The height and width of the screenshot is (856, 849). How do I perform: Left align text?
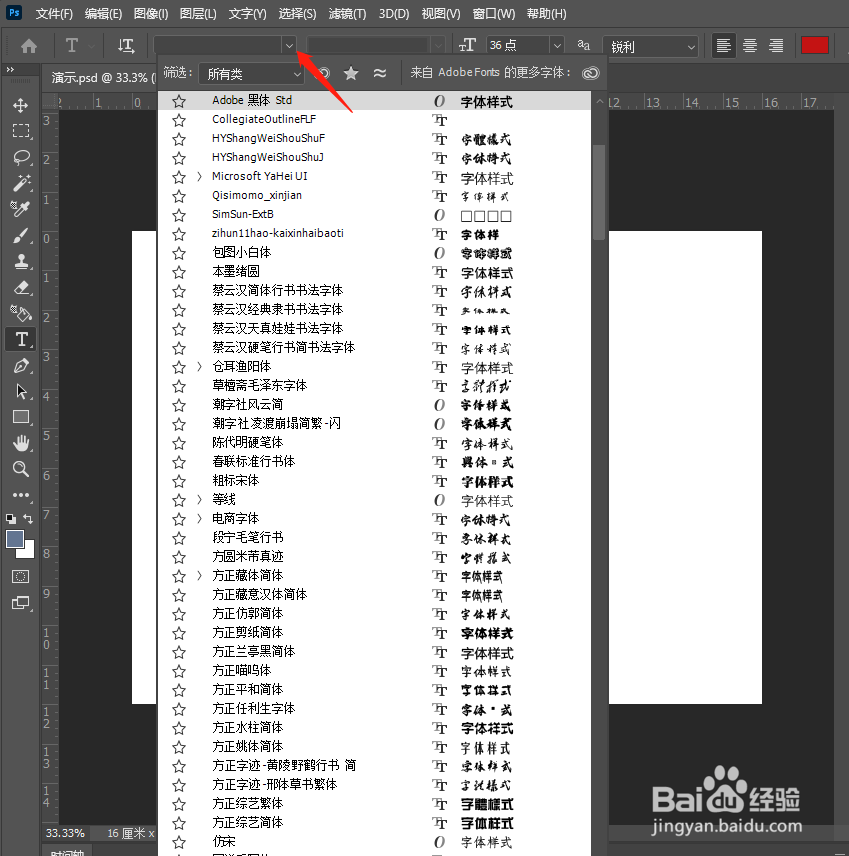723,46
